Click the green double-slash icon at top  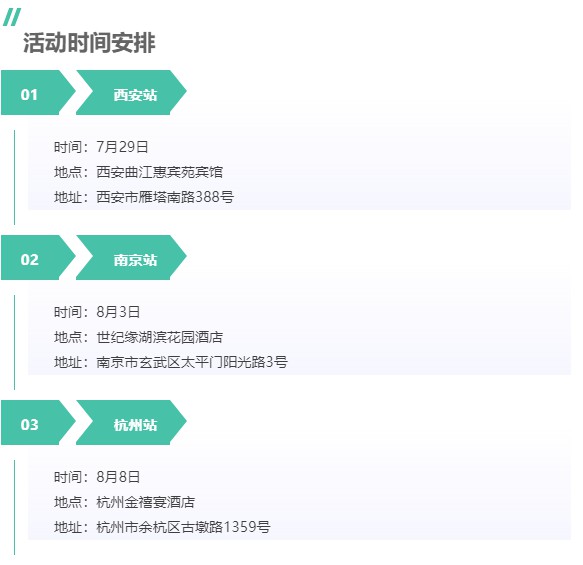(x=12, y=17)
